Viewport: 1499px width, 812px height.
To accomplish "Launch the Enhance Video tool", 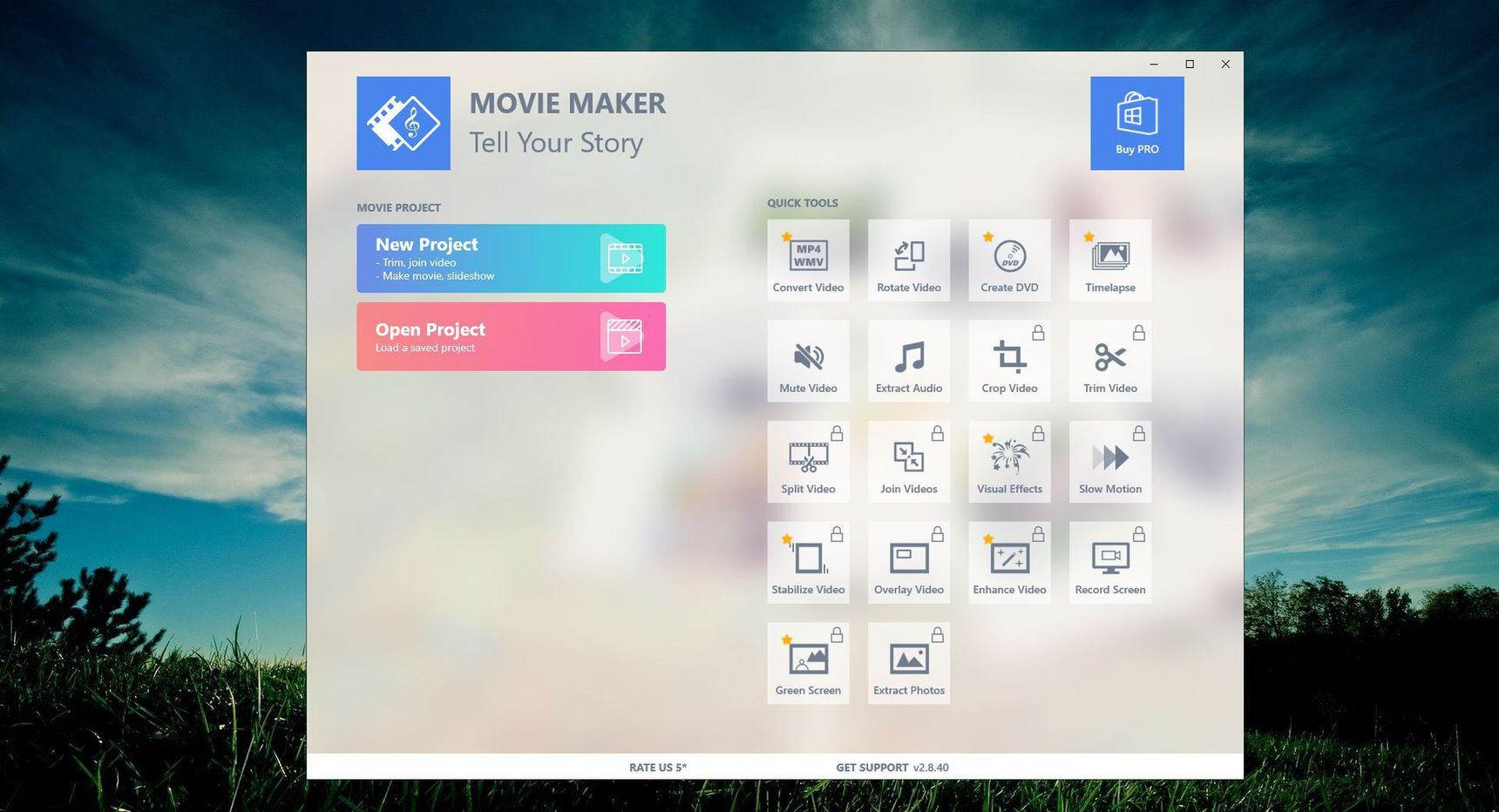I will pyautogui.click(x=1009, y=562).
